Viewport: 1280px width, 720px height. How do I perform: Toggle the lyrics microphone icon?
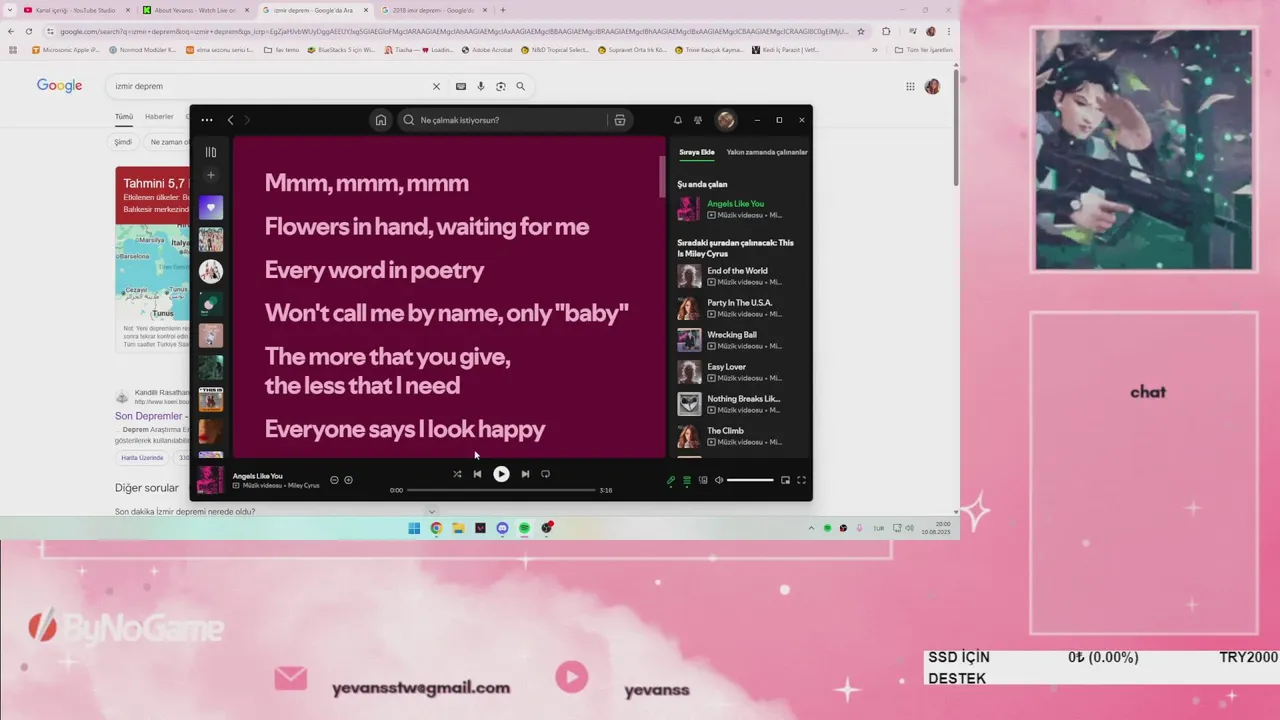671,480
